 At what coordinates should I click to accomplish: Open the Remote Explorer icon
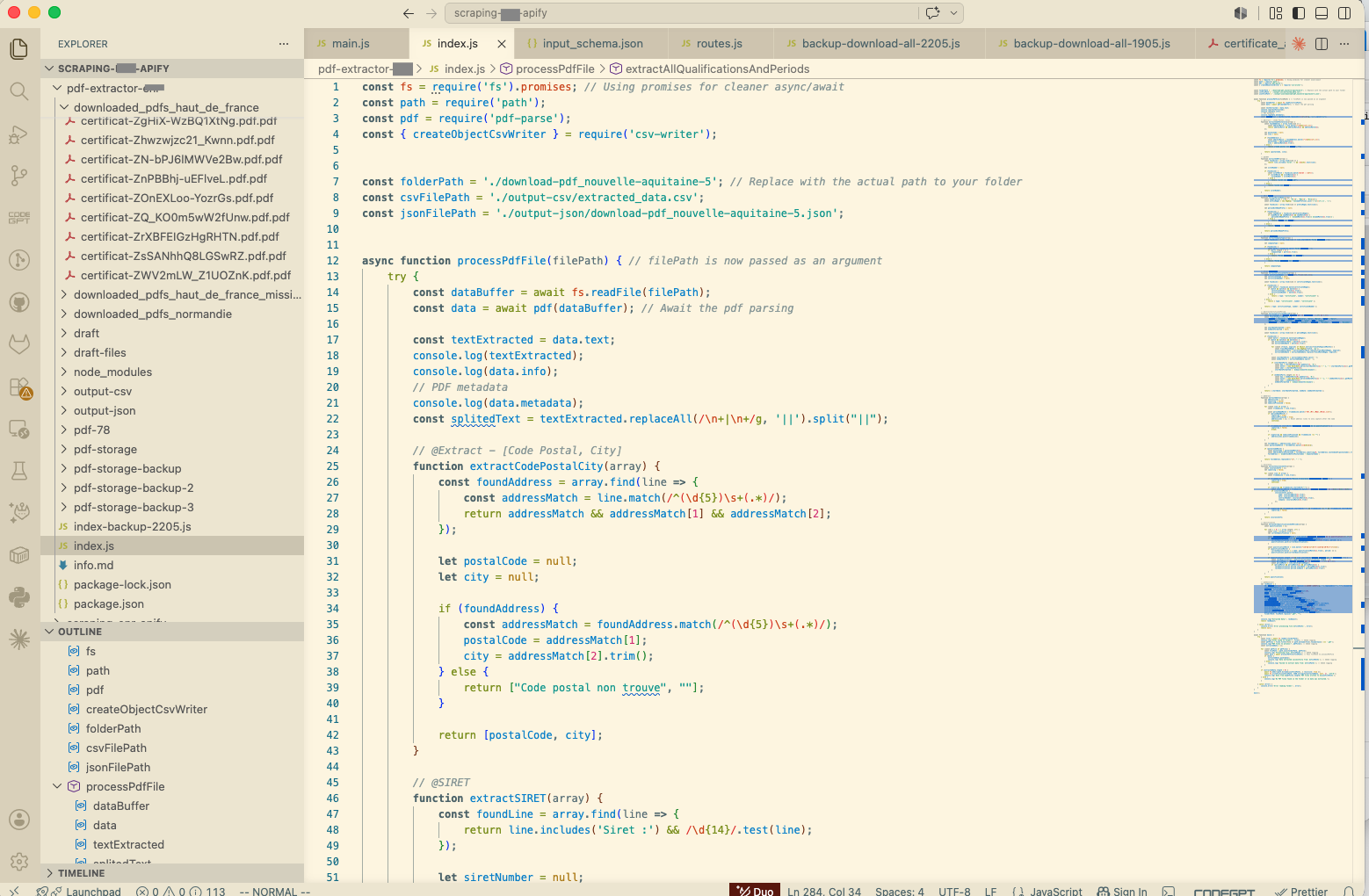19,430
